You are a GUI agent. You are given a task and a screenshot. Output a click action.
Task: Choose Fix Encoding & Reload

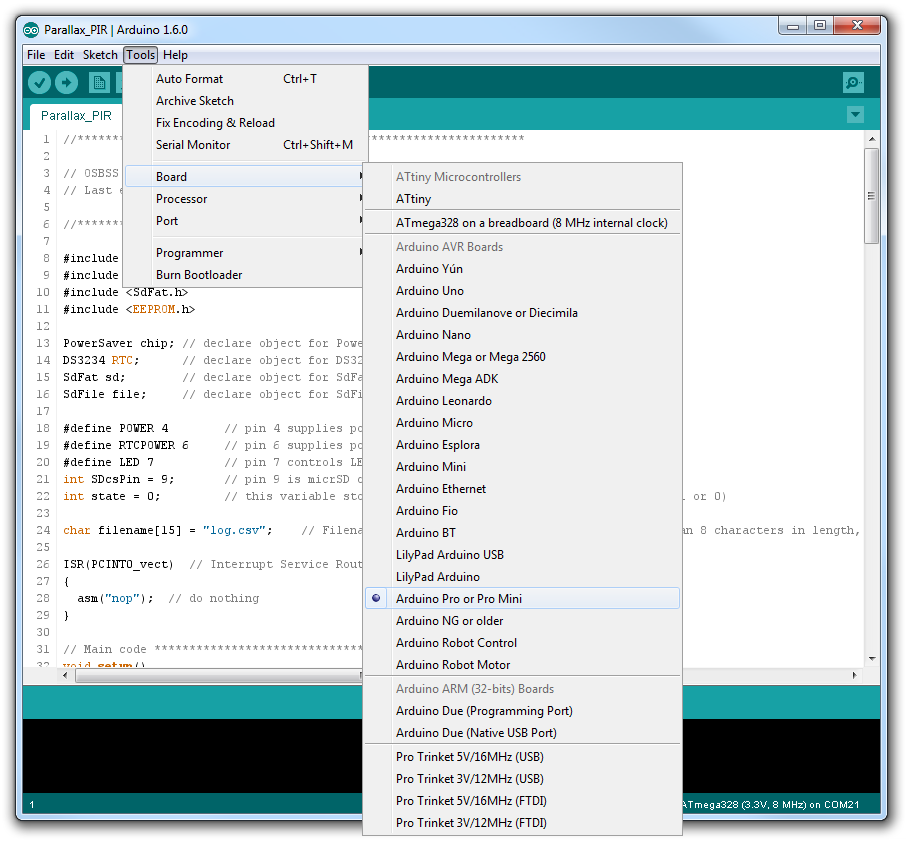(246, 123)
